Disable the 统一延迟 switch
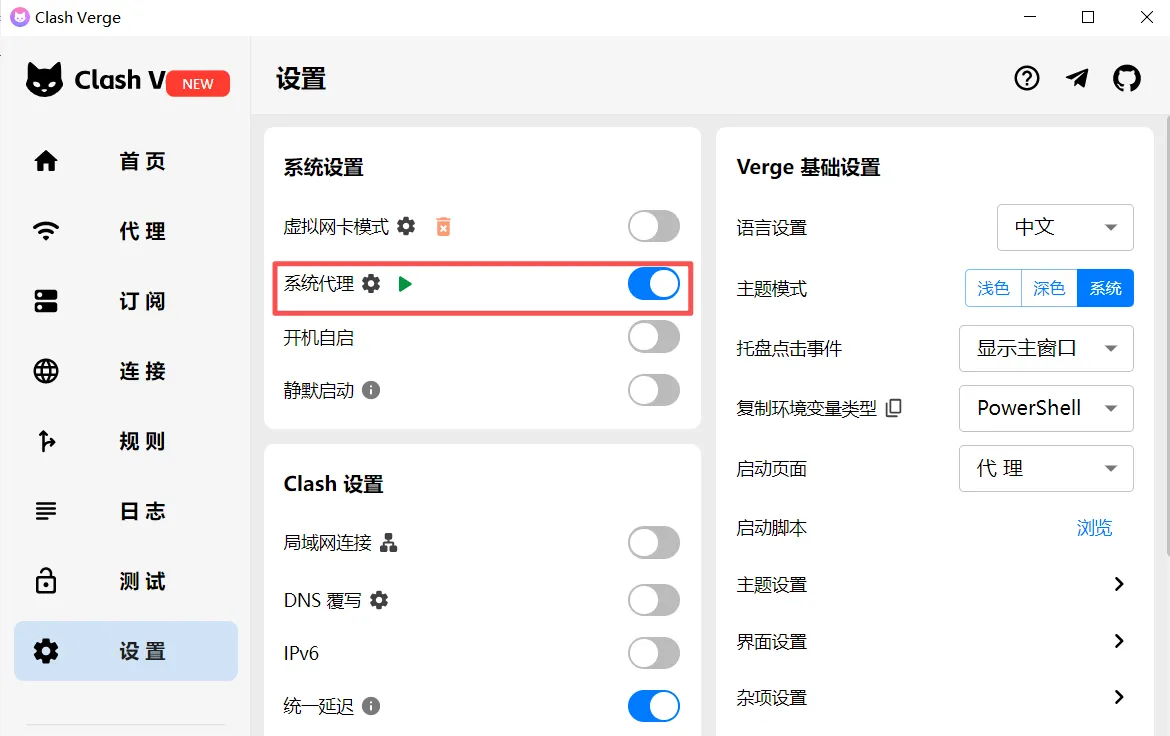The height and width of the screenshot is (736, 1170). 653,706
